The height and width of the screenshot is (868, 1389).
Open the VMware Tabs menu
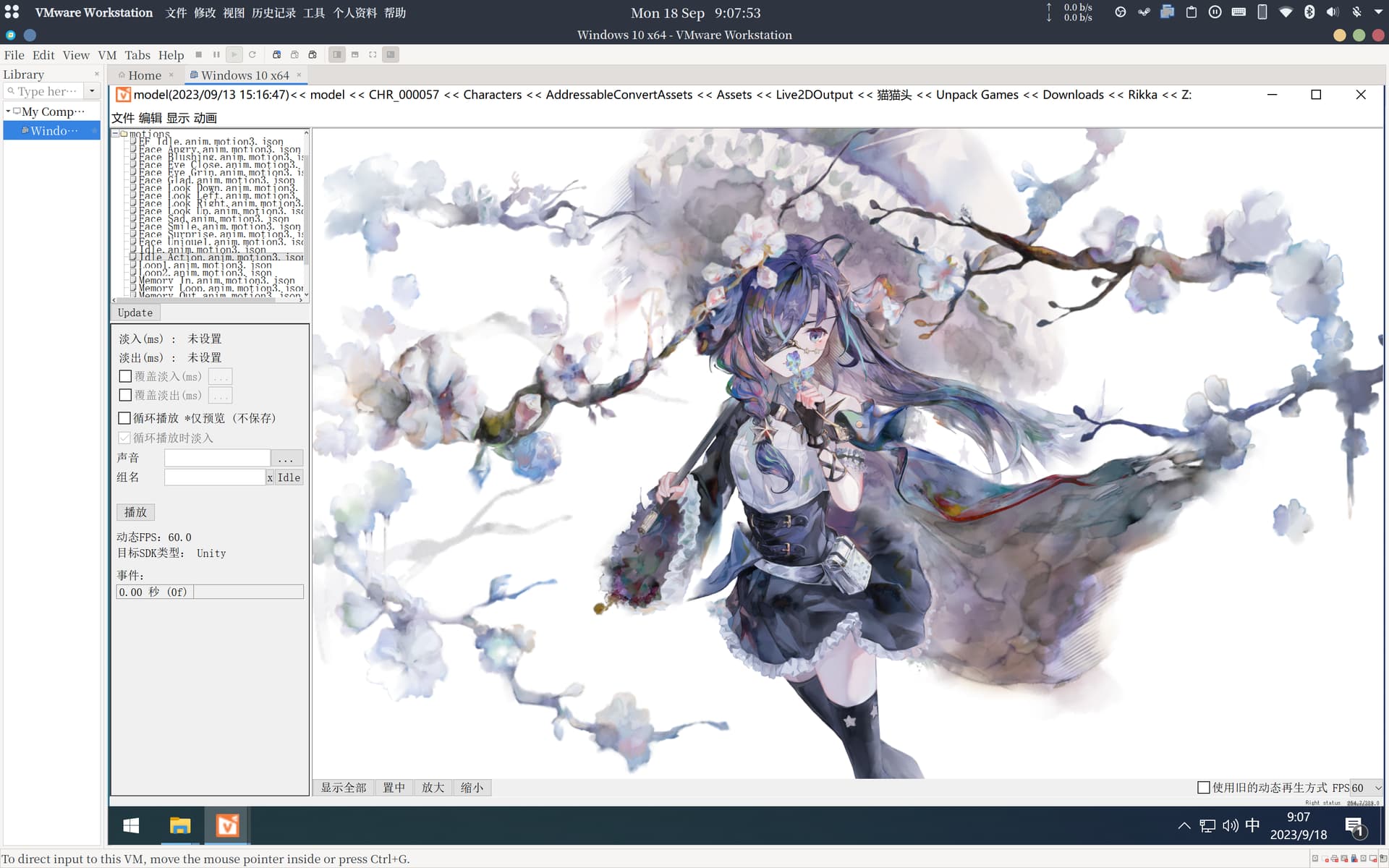[x=137, y=55]
